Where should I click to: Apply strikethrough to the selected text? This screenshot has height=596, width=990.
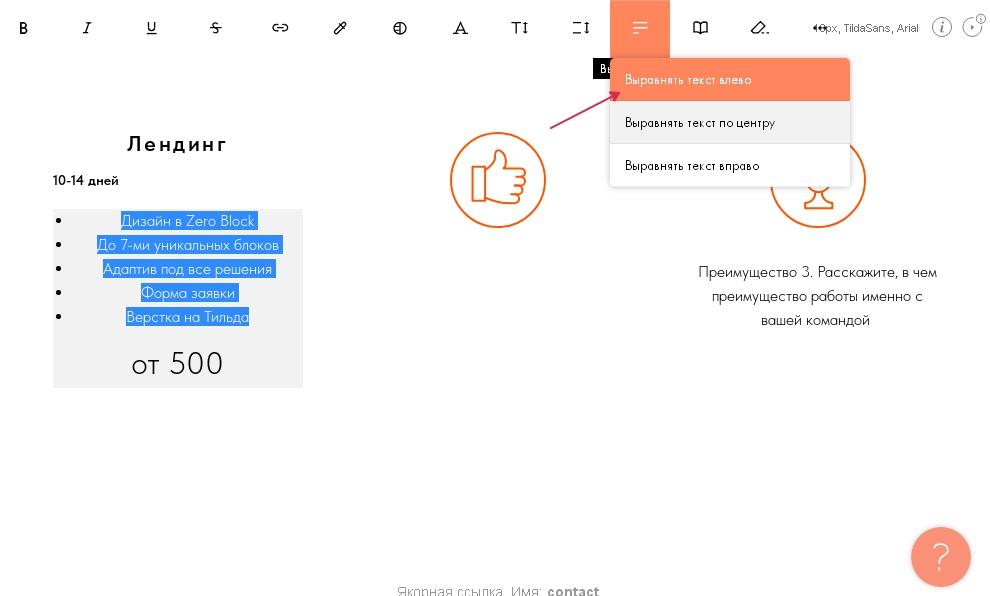tap(215, 28)
